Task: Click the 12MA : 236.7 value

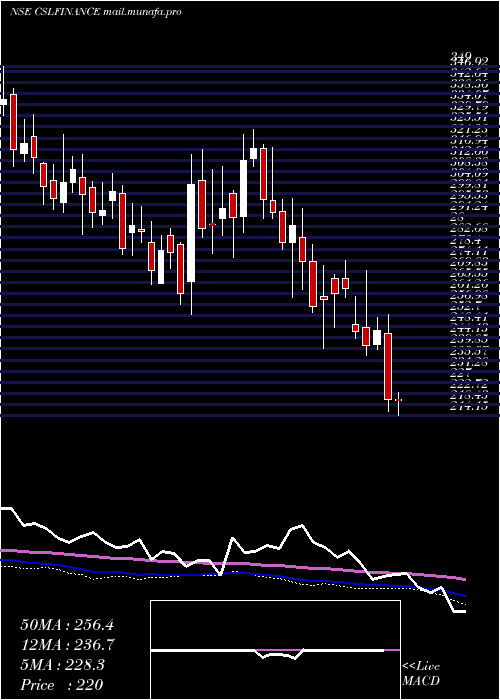Action: [67, 645]
